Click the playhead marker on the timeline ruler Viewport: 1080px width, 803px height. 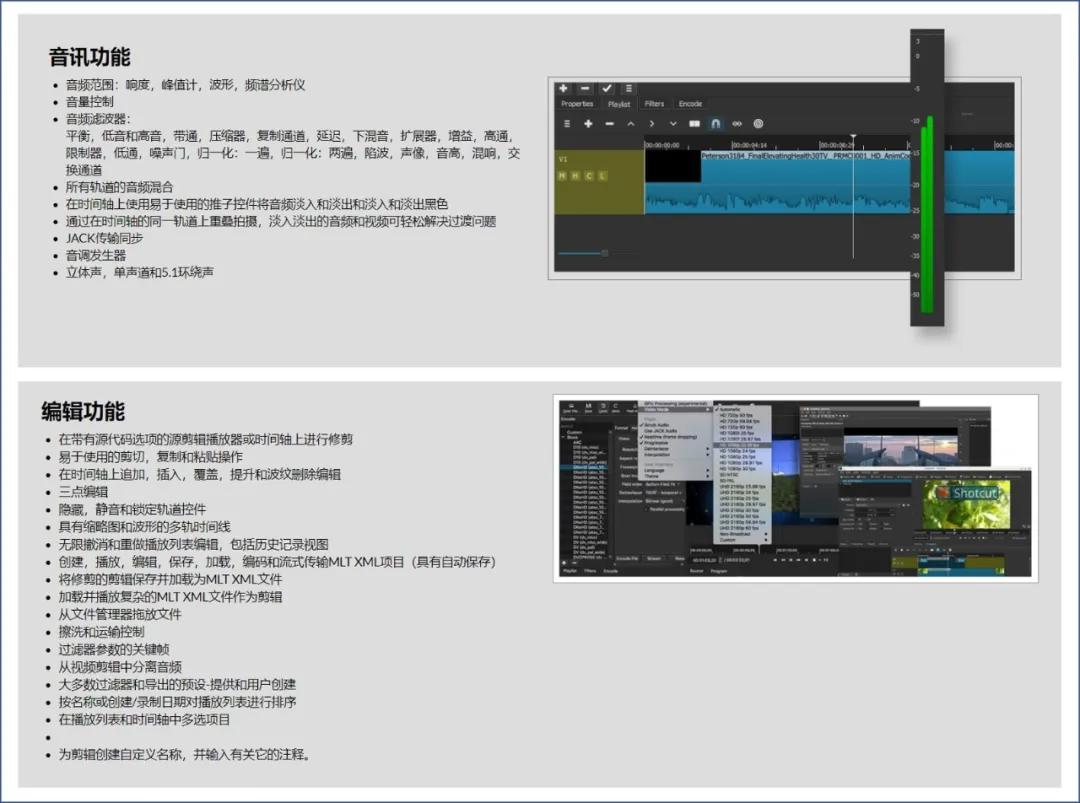pyautogui.click(x=853, y=136)
